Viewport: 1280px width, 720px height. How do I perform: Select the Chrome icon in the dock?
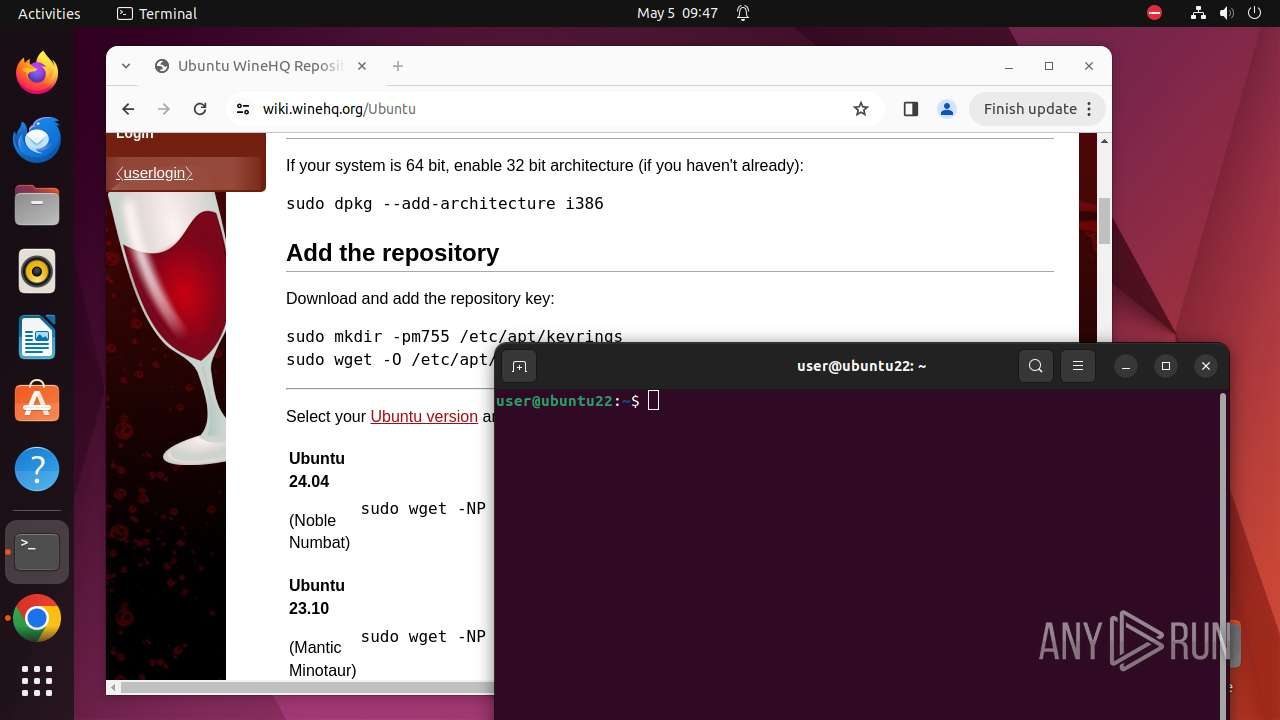pos(37,619)
